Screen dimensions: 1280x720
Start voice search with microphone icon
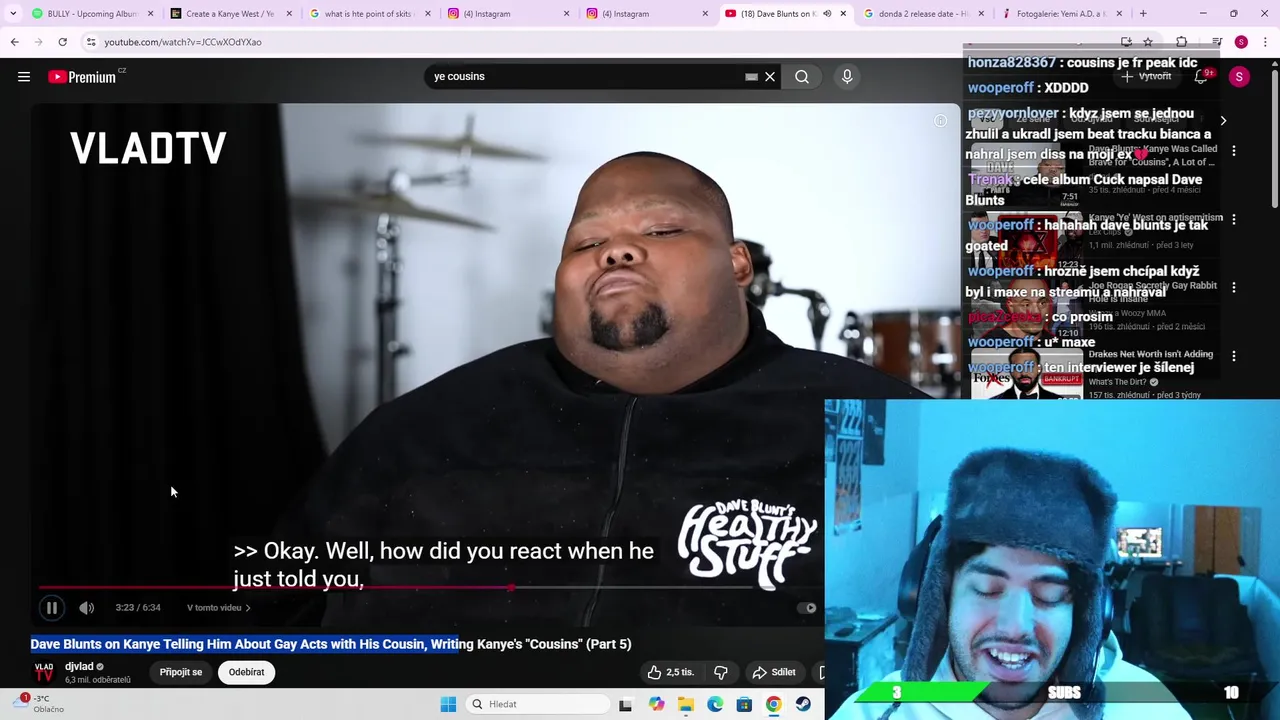[x=847, y=77]
